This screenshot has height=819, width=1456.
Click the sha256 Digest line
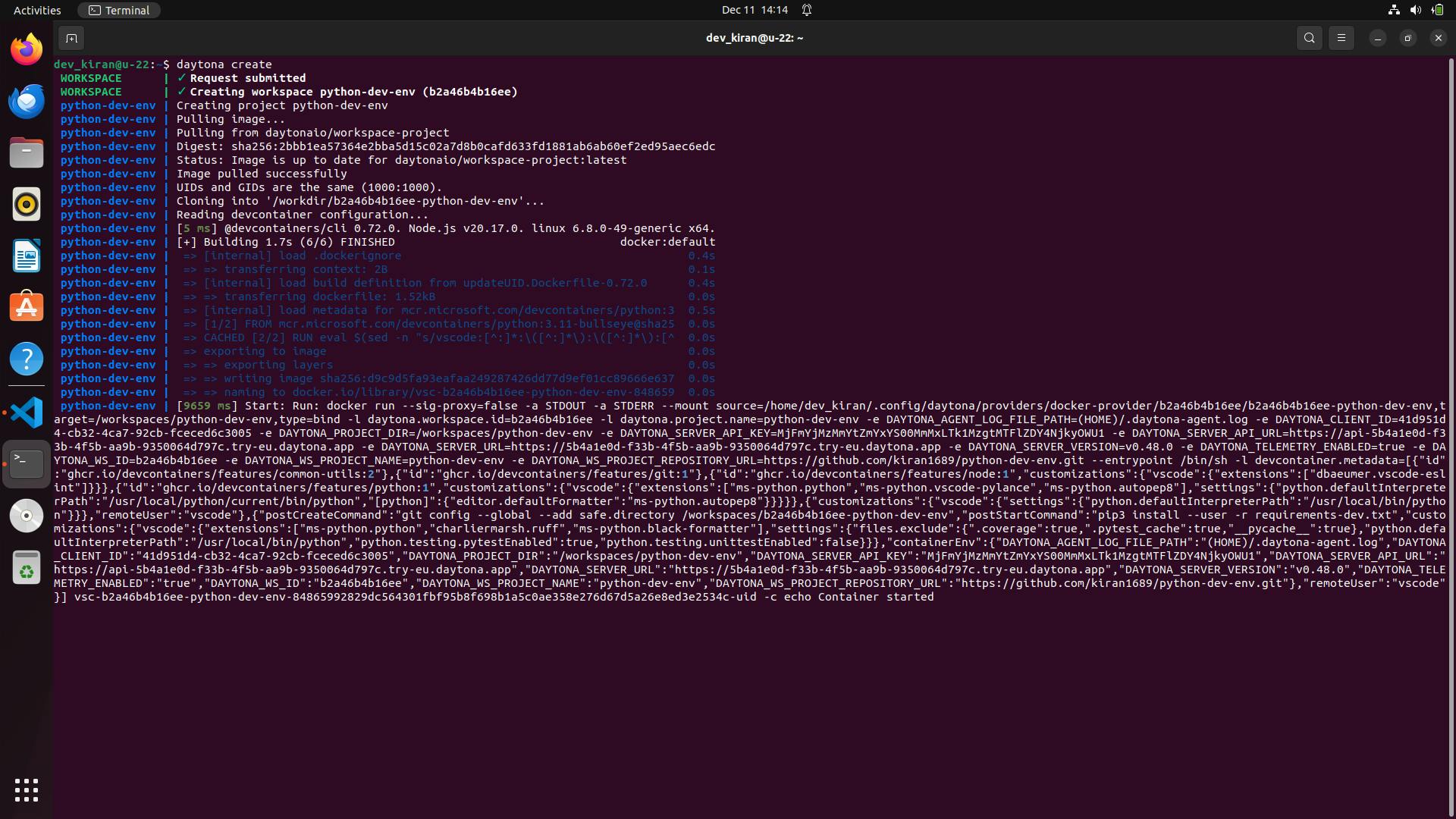pyautogui.click(x=446, y=146)
